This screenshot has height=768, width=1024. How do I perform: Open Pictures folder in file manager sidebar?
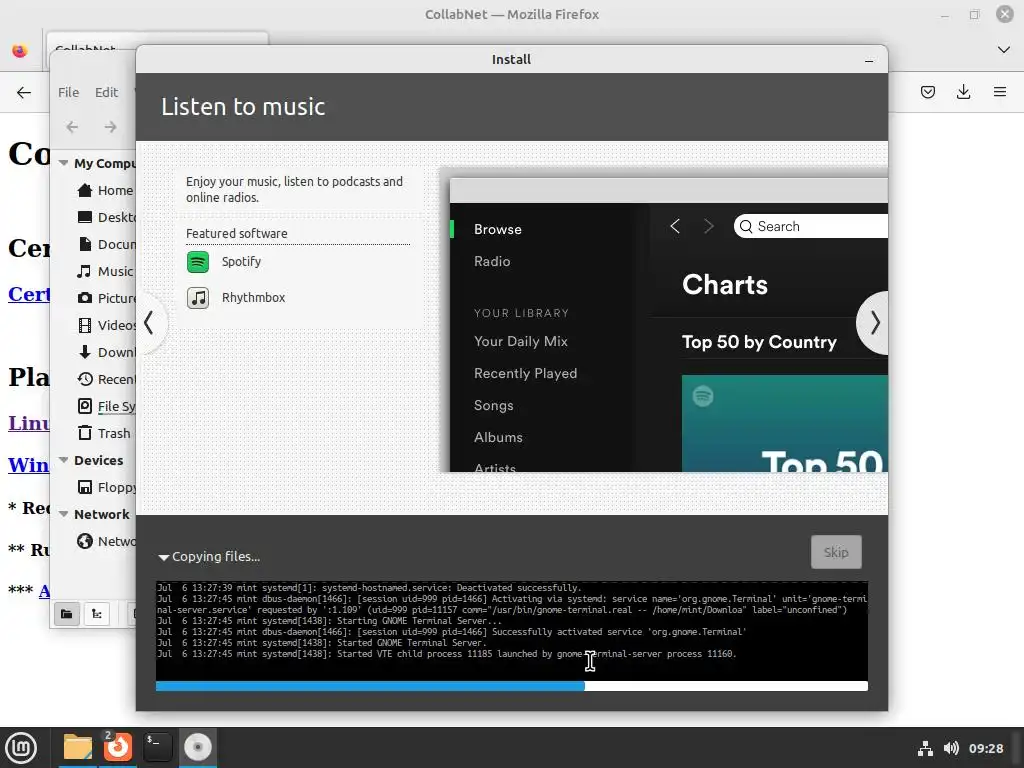106,298
